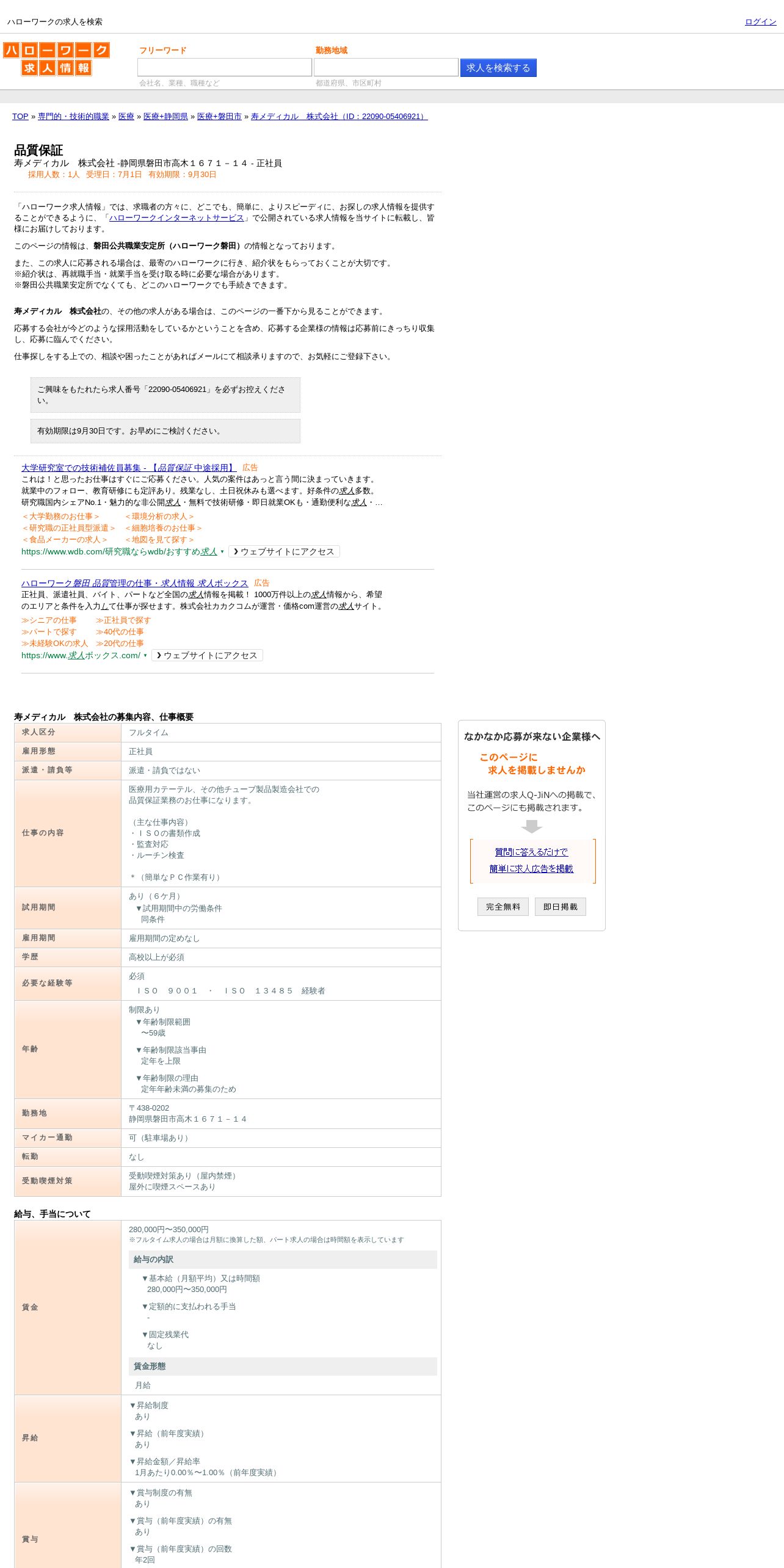The image size is (784, 1568).
Task: Click 可（駐車場あり） commute value
Action: pos(161,1138)
